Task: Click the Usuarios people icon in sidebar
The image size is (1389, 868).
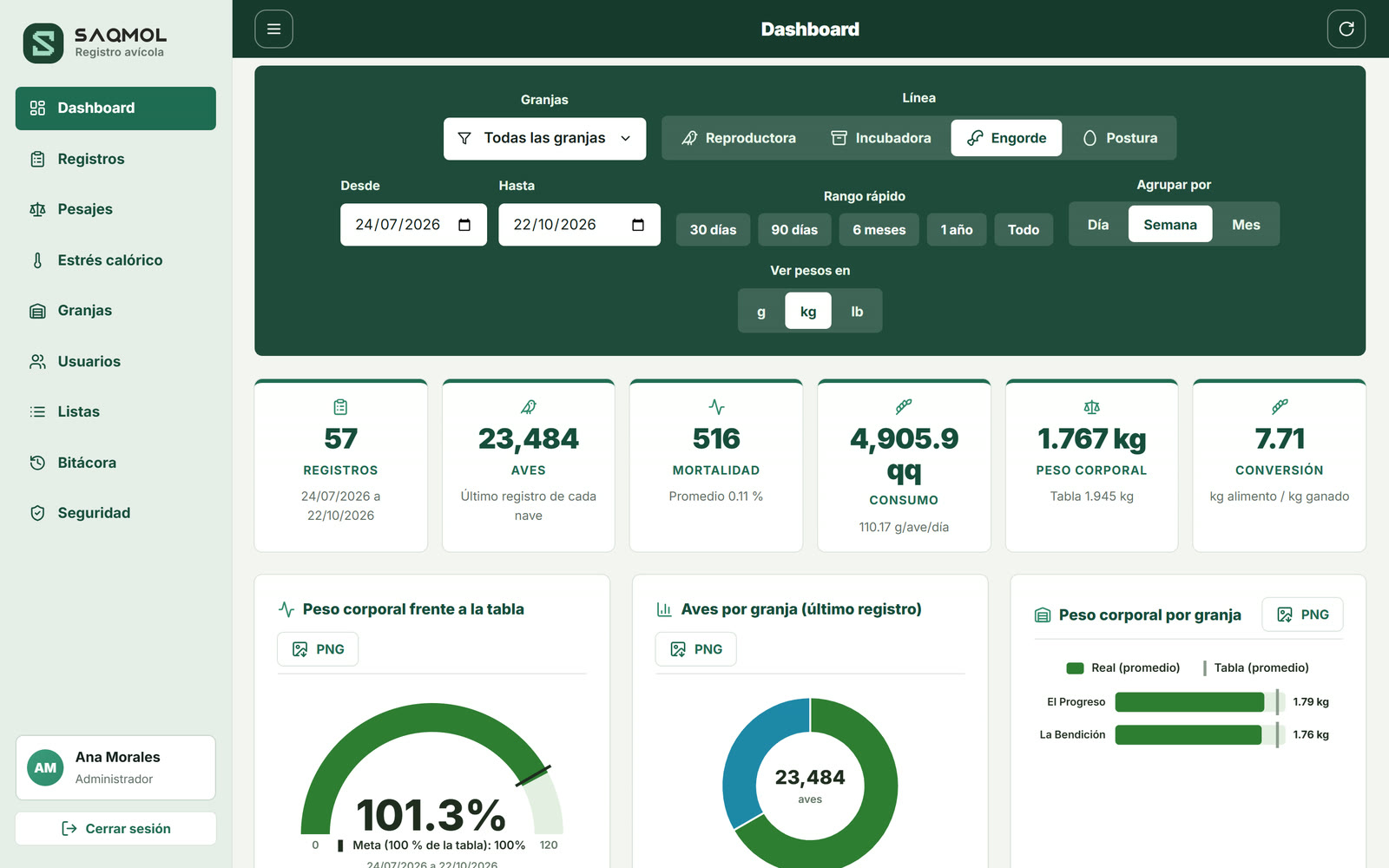Action: [x=37, y=361]
